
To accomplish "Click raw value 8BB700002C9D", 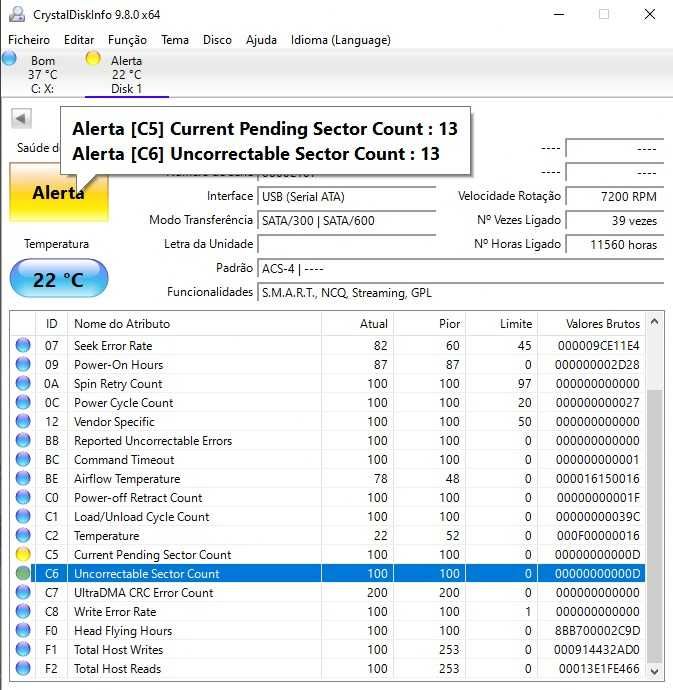I will click(x=598, y=631).
